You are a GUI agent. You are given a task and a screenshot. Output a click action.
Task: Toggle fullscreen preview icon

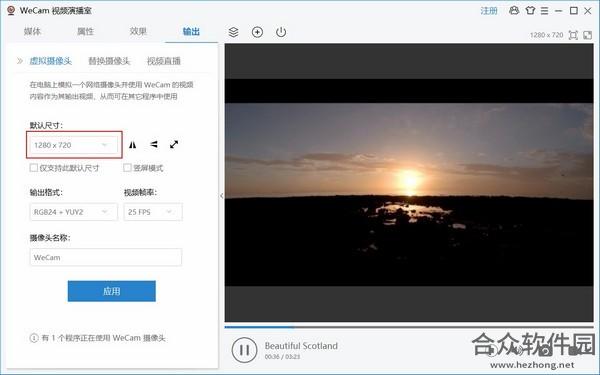click(587, 35)
